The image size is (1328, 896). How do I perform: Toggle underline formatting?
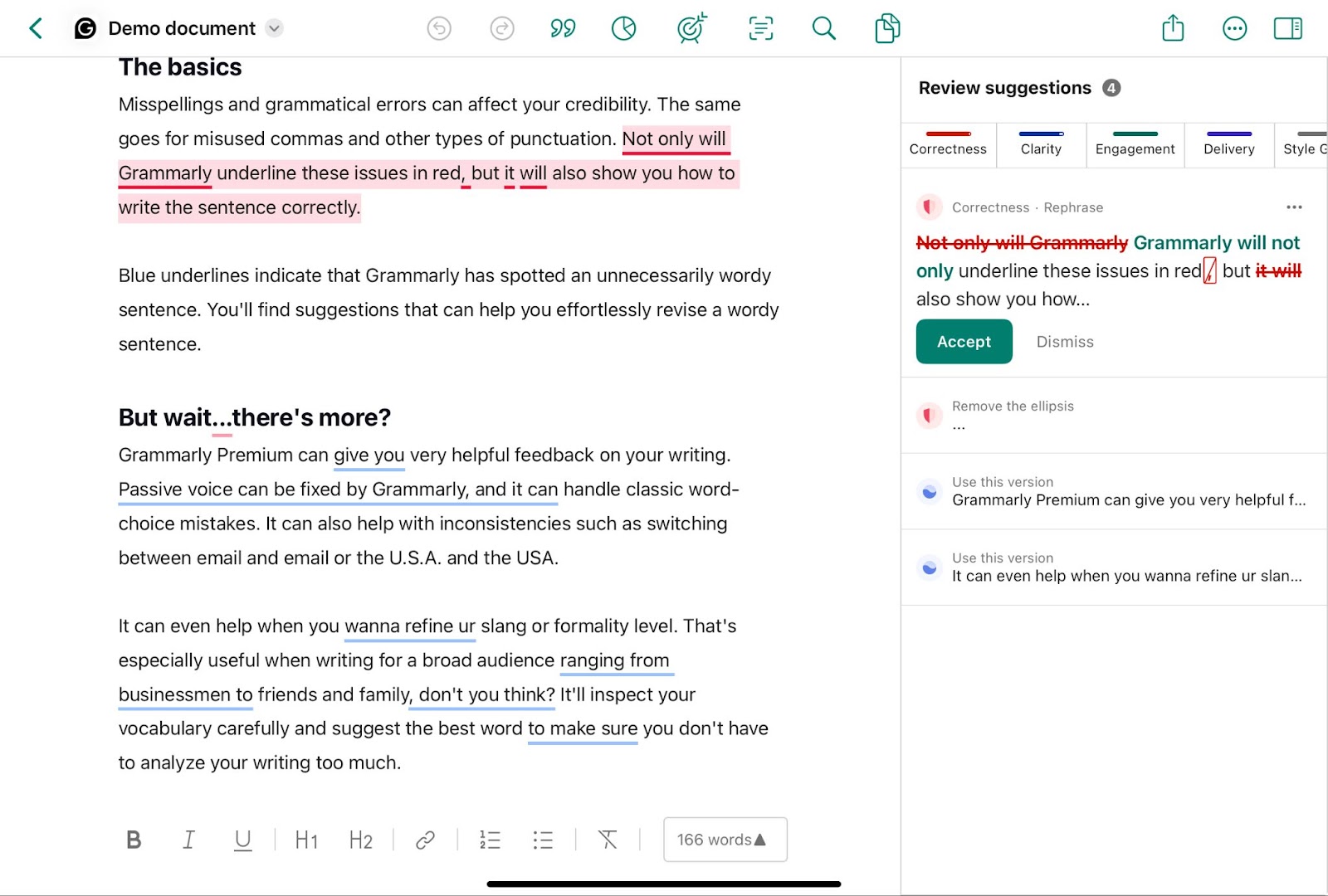[242, 840]
